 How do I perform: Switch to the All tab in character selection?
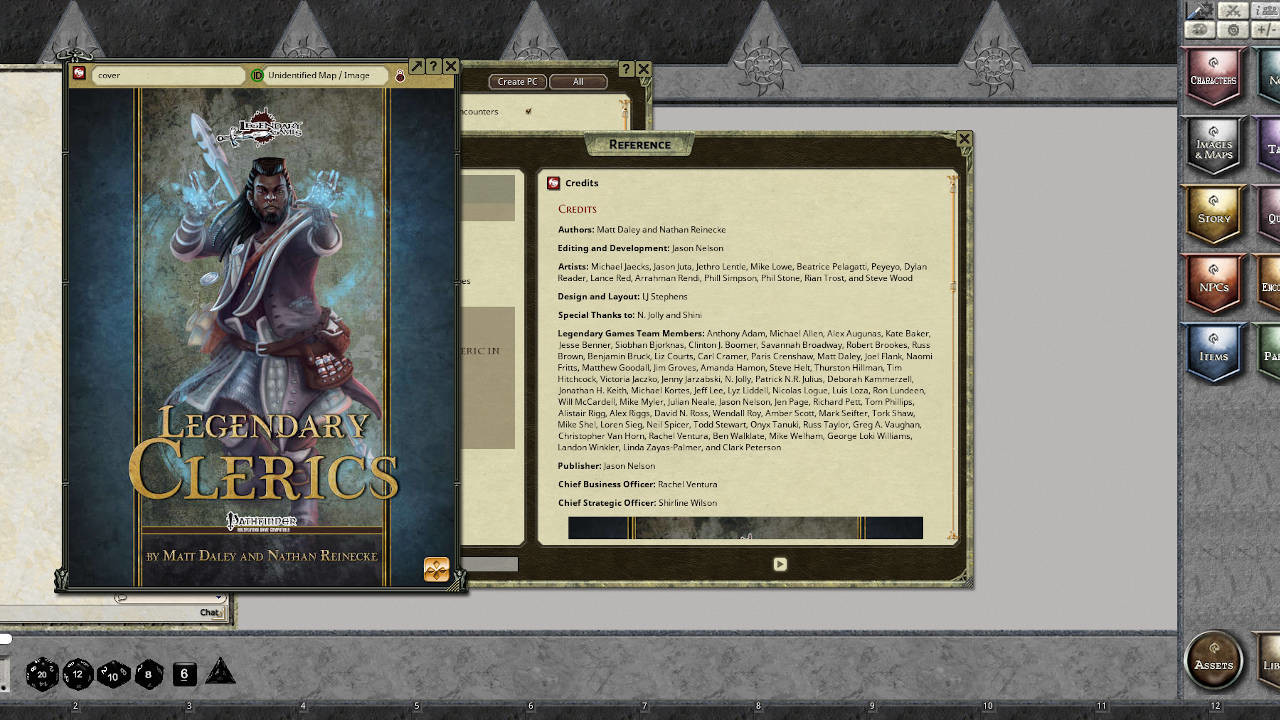(578, 82)
